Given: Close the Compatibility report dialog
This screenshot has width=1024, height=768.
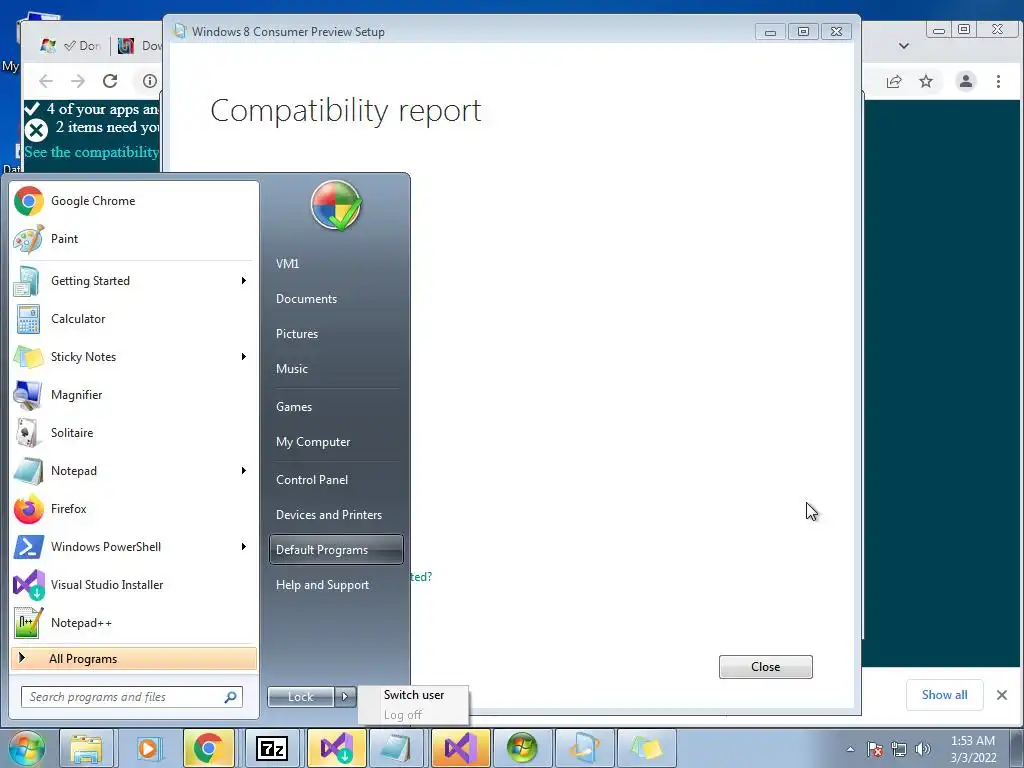Looking at the screenshot, I should click(765, 667).
